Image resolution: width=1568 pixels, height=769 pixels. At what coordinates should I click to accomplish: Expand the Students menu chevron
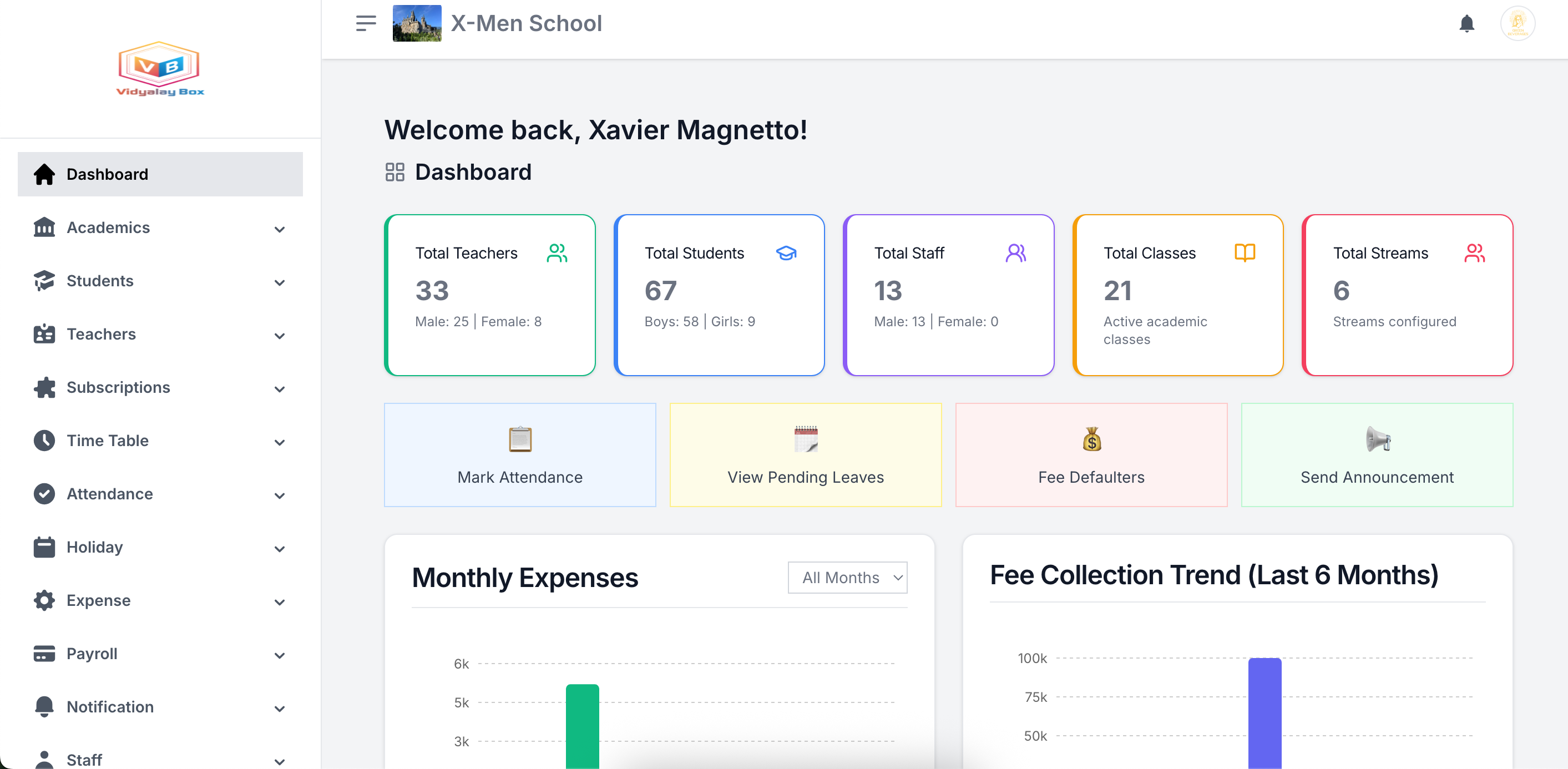pyautogui.click(x=280, y=282)
